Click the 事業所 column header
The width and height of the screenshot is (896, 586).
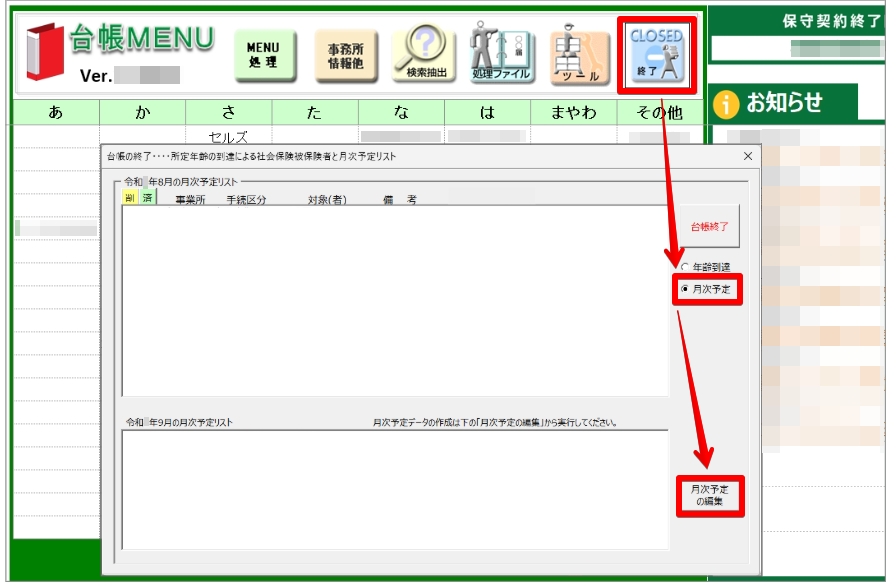coord(190,200)
